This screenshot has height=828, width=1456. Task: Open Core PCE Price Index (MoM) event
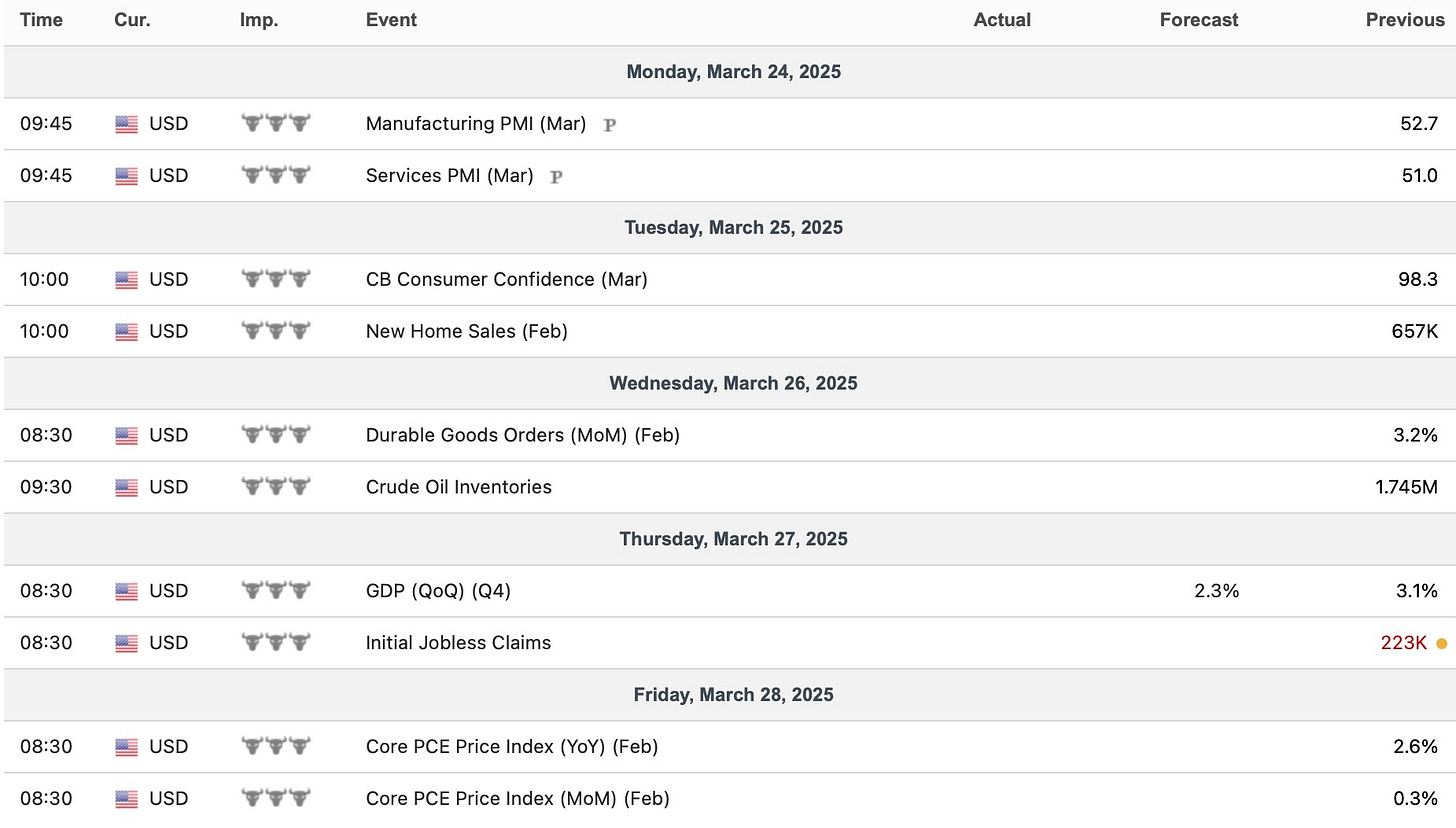coord(517,799)
